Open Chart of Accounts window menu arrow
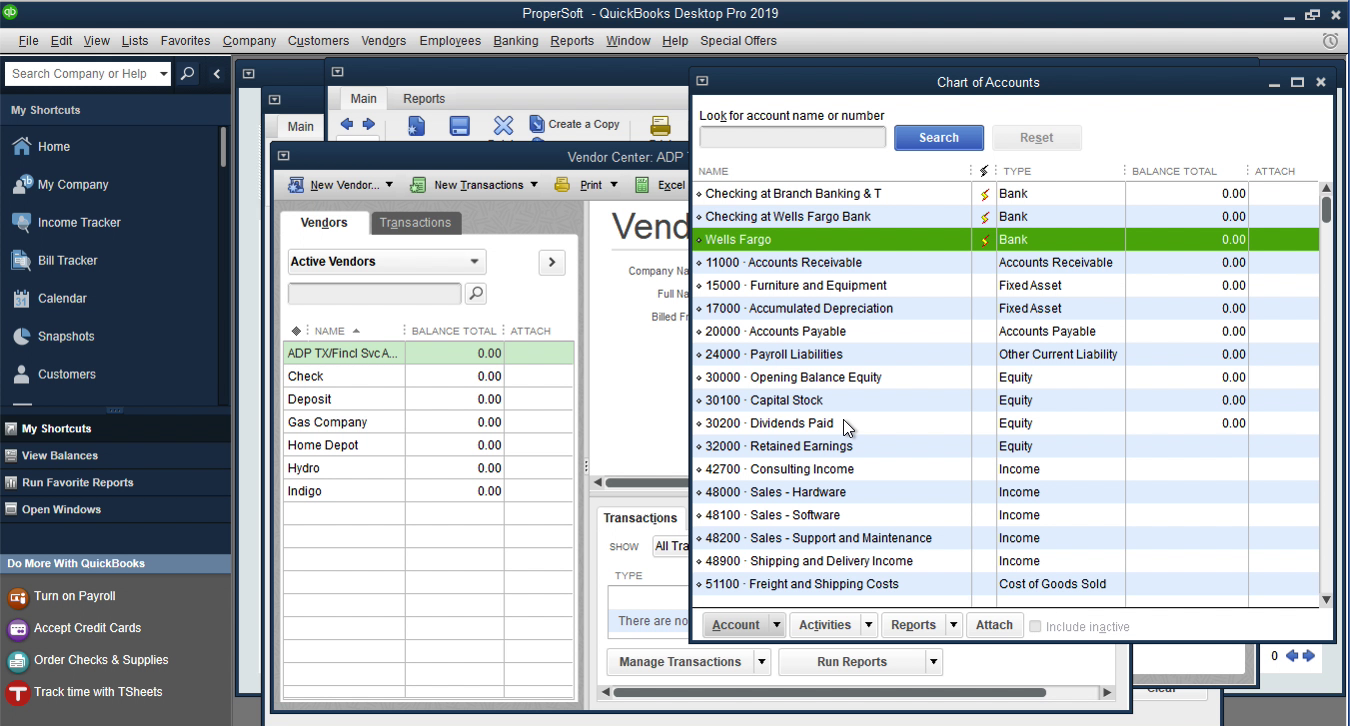Viewport: 1350px width, 726px height. (x=702, y=81)
